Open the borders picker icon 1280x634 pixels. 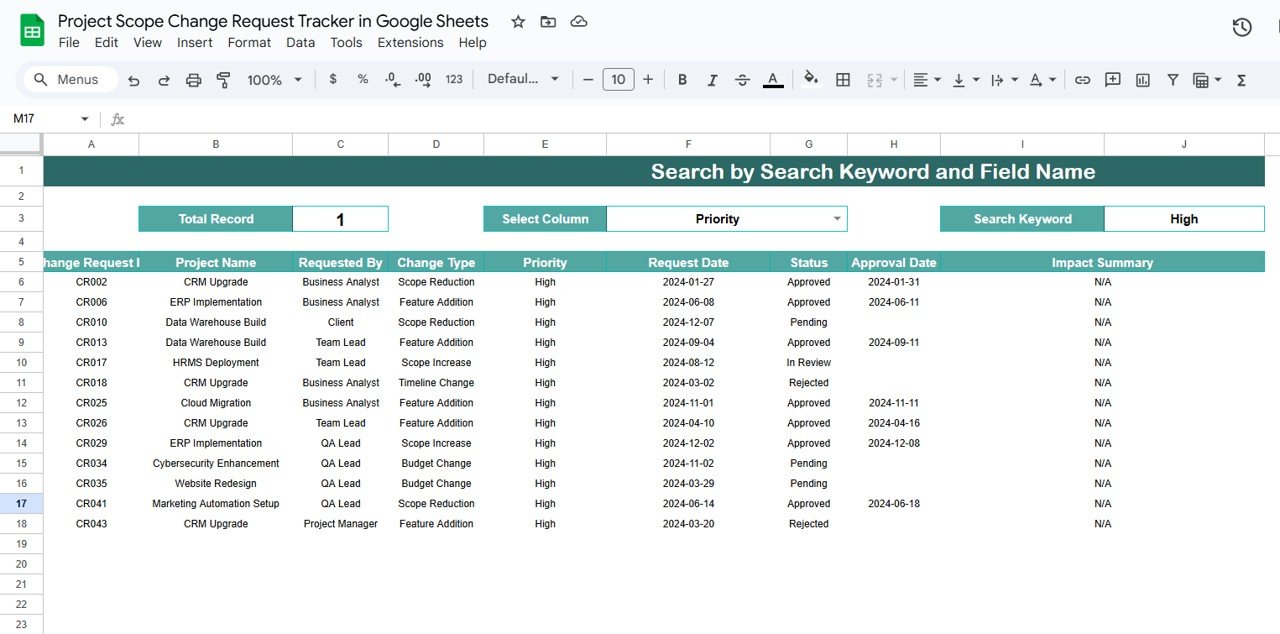[x=843, y=79]
